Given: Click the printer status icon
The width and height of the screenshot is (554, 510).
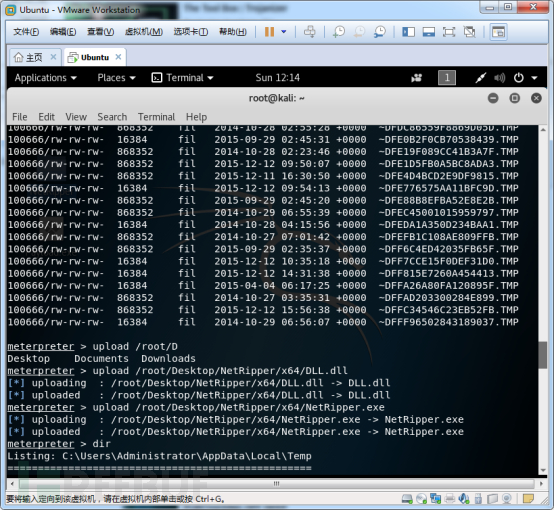Looking at the screenshot, I should coord(450,499).
